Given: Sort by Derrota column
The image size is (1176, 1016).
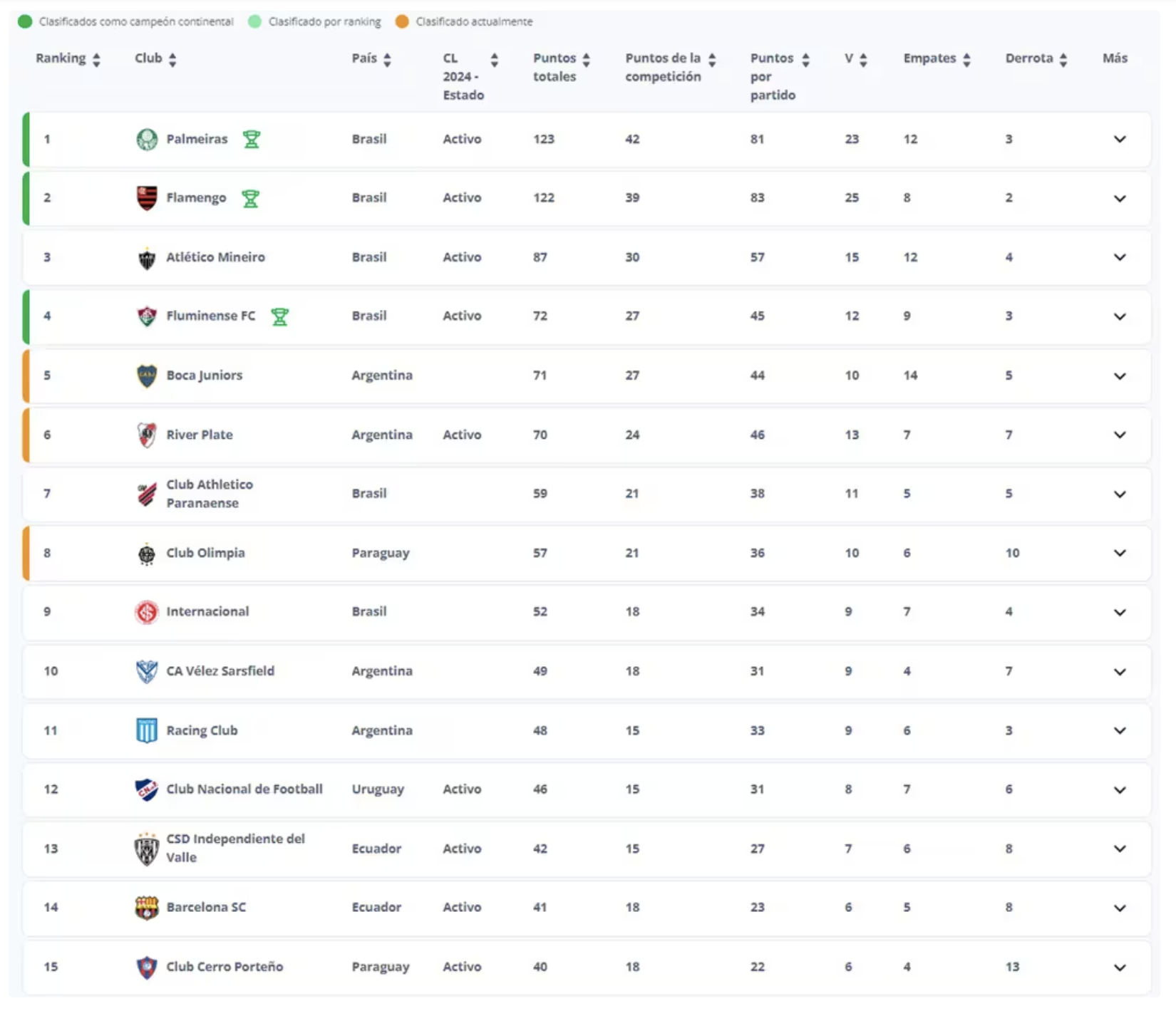Looking at the screenshot, I should 1063,59.
